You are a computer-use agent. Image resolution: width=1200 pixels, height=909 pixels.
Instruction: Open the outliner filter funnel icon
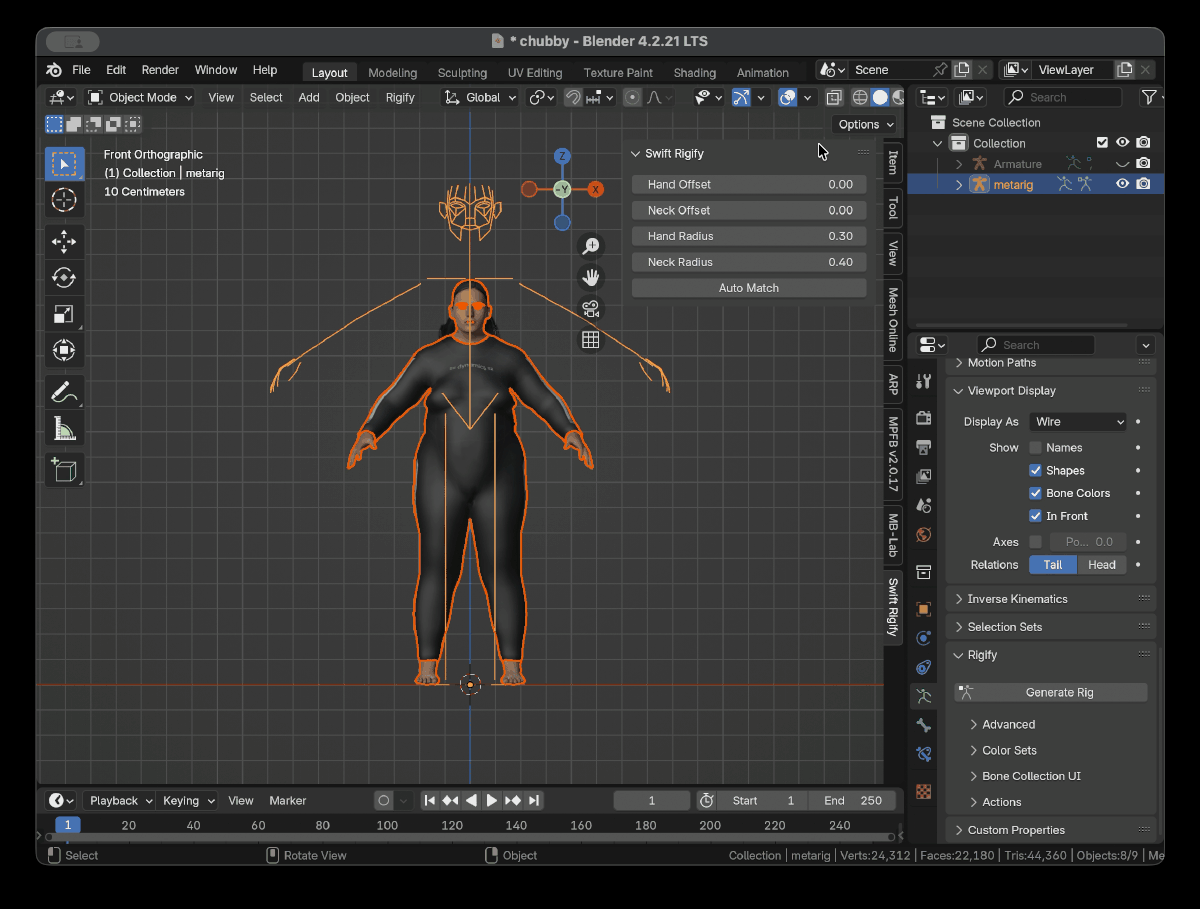pyautogui.click(x=1149, y=97)
